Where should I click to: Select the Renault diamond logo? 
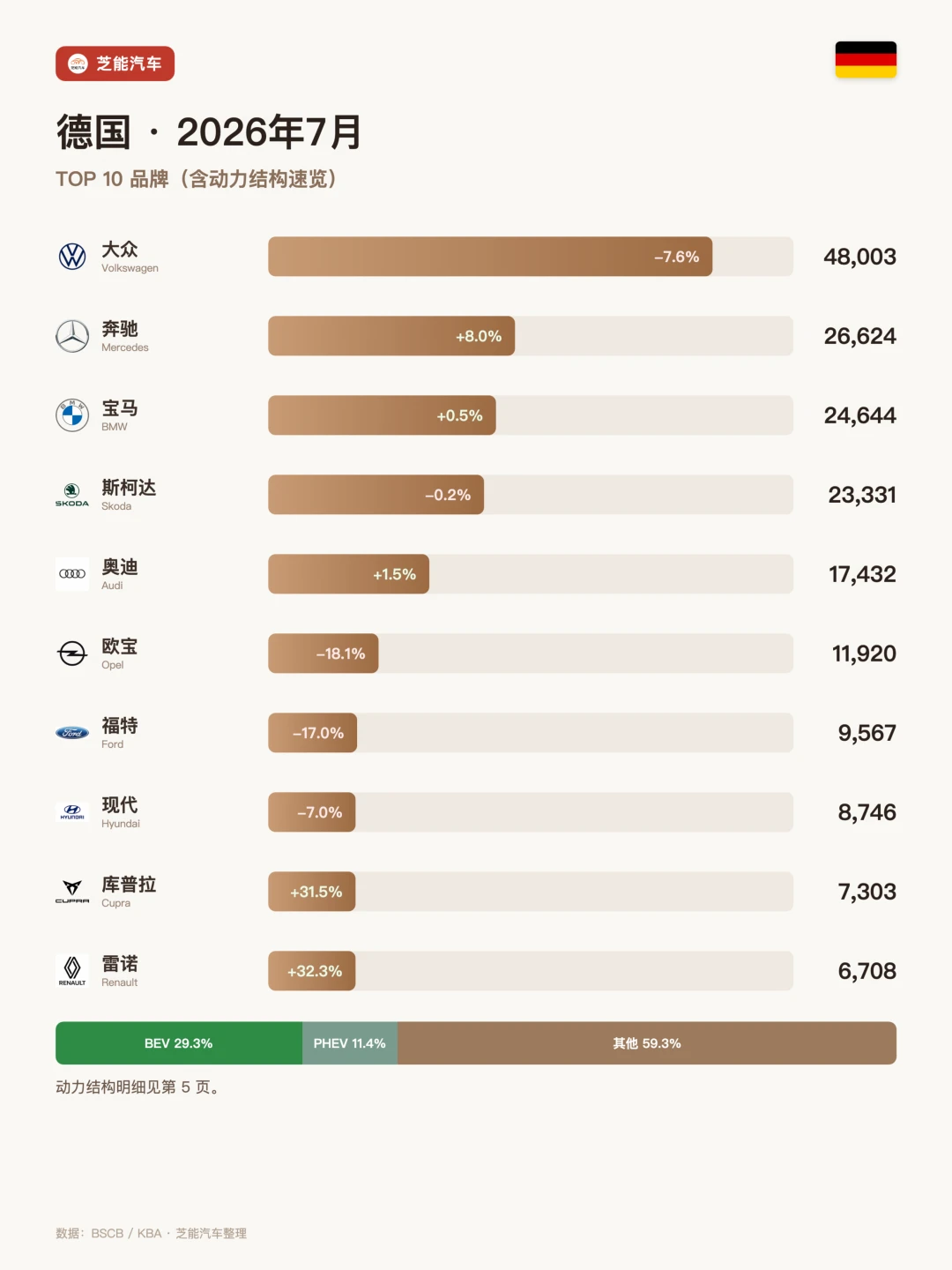(72, 971)
